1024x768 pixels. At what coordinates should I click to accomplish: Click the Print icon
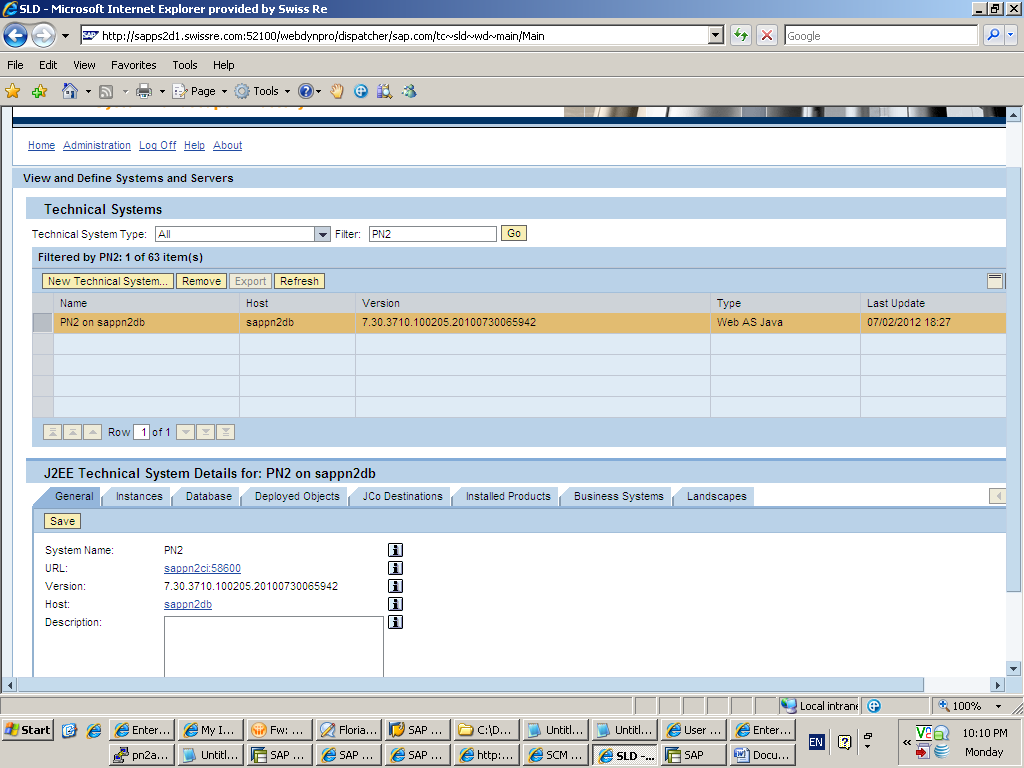pyautogui.click(x=144, y=91)
